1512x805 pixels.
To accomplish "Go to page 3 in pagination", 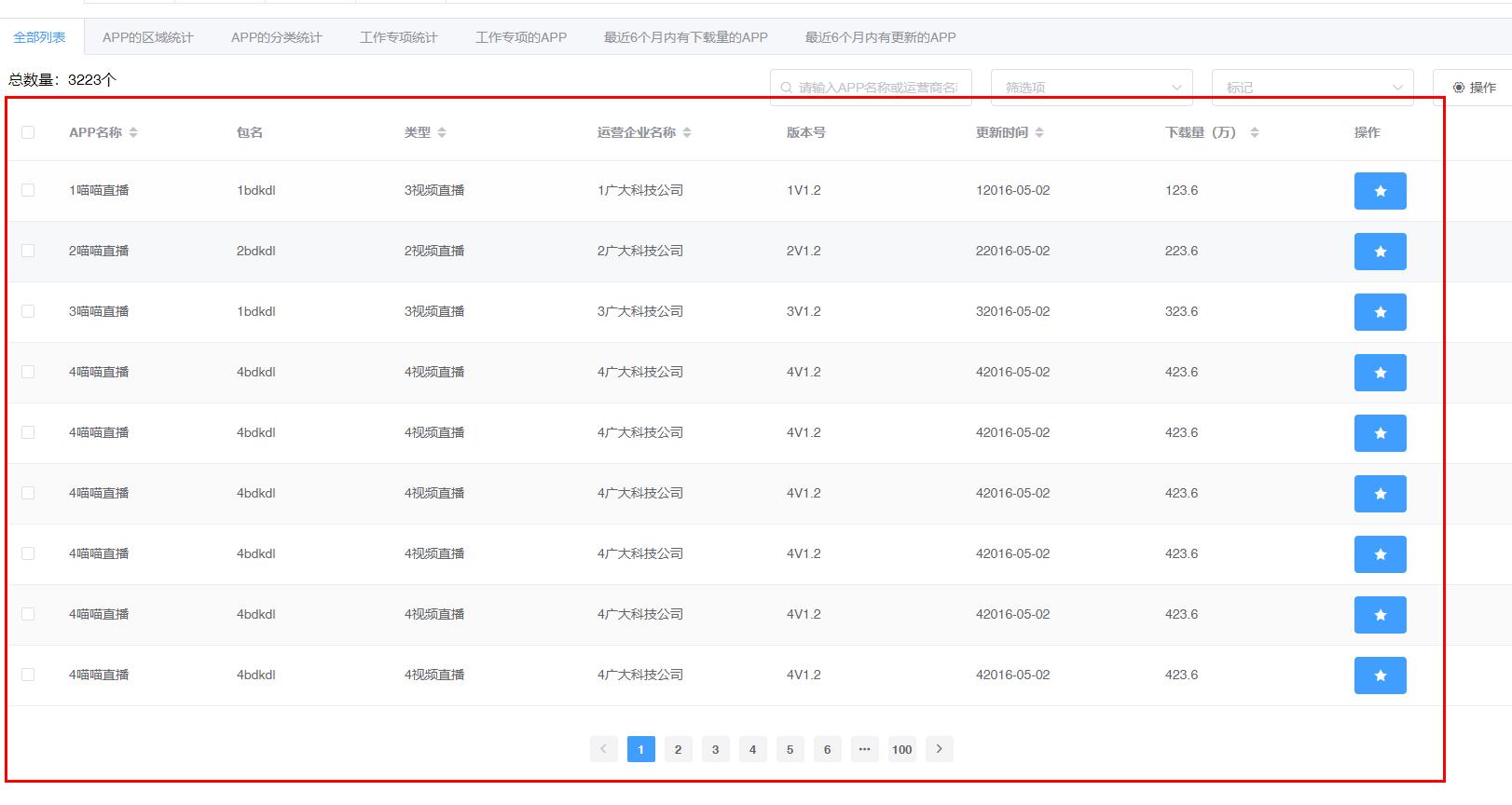I will (x=715, y=749).
